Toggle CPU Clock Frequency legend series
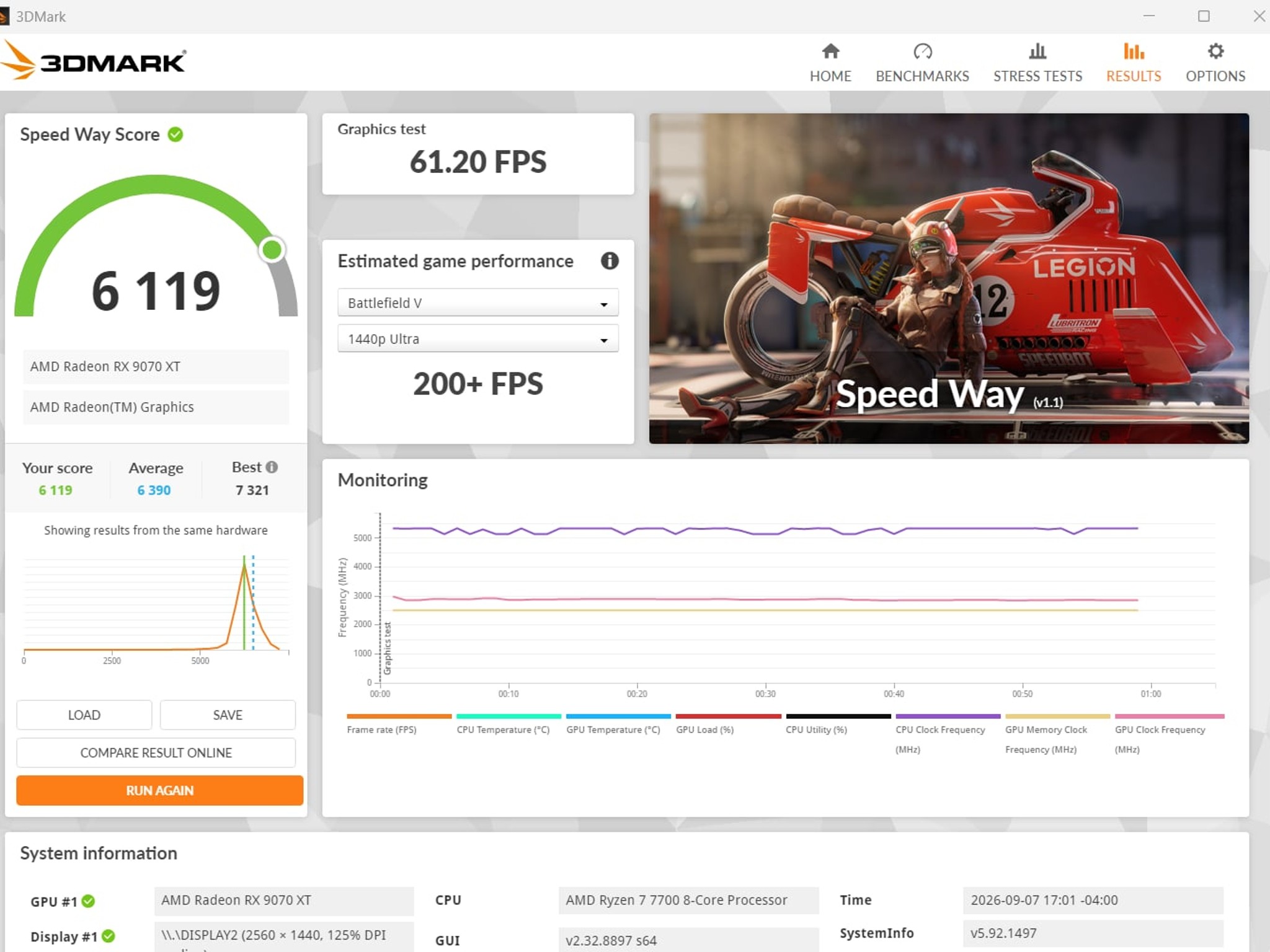The image size is (1270, 952). pos(948,734)
